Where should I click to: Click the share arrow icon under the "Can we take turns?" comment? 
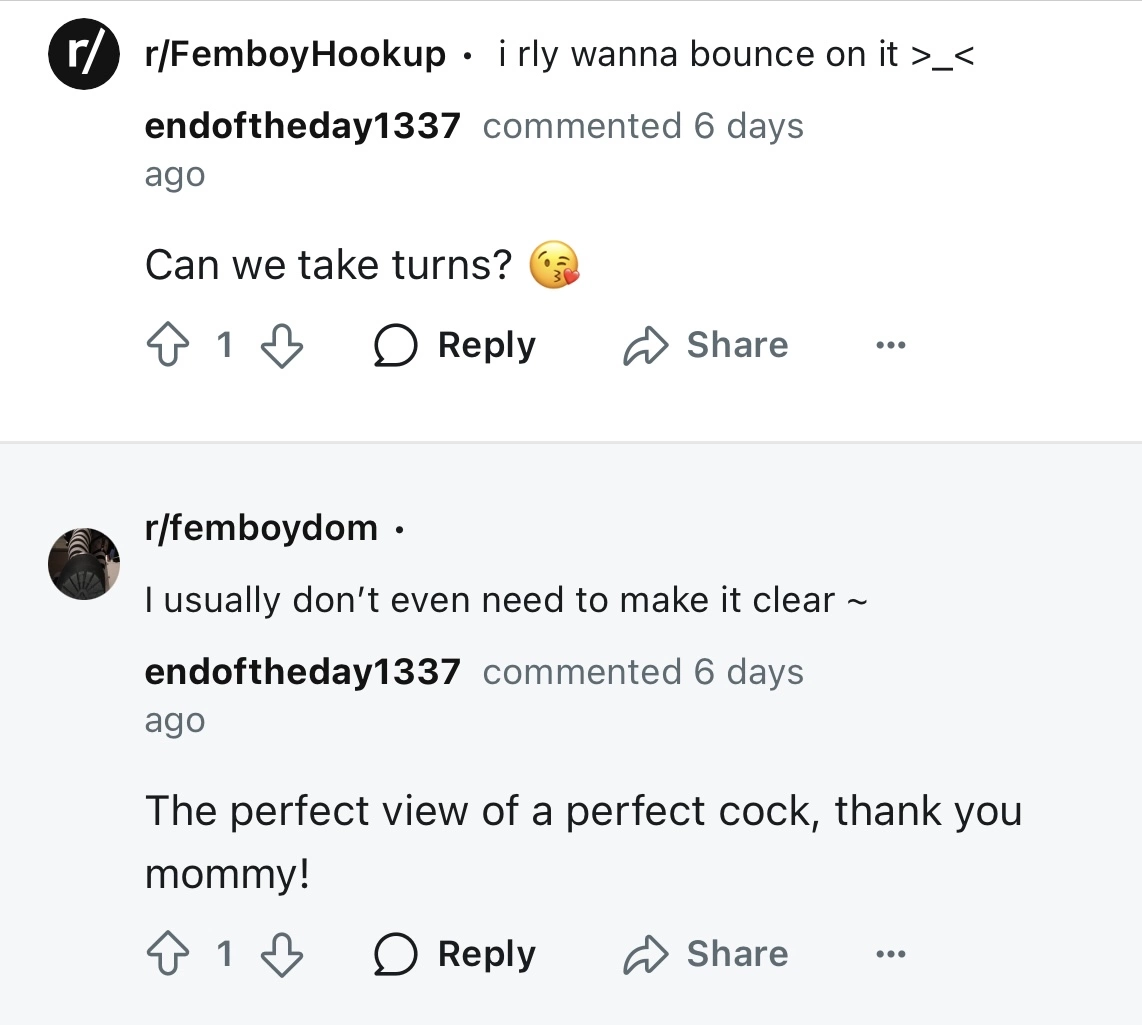[644, 347]
